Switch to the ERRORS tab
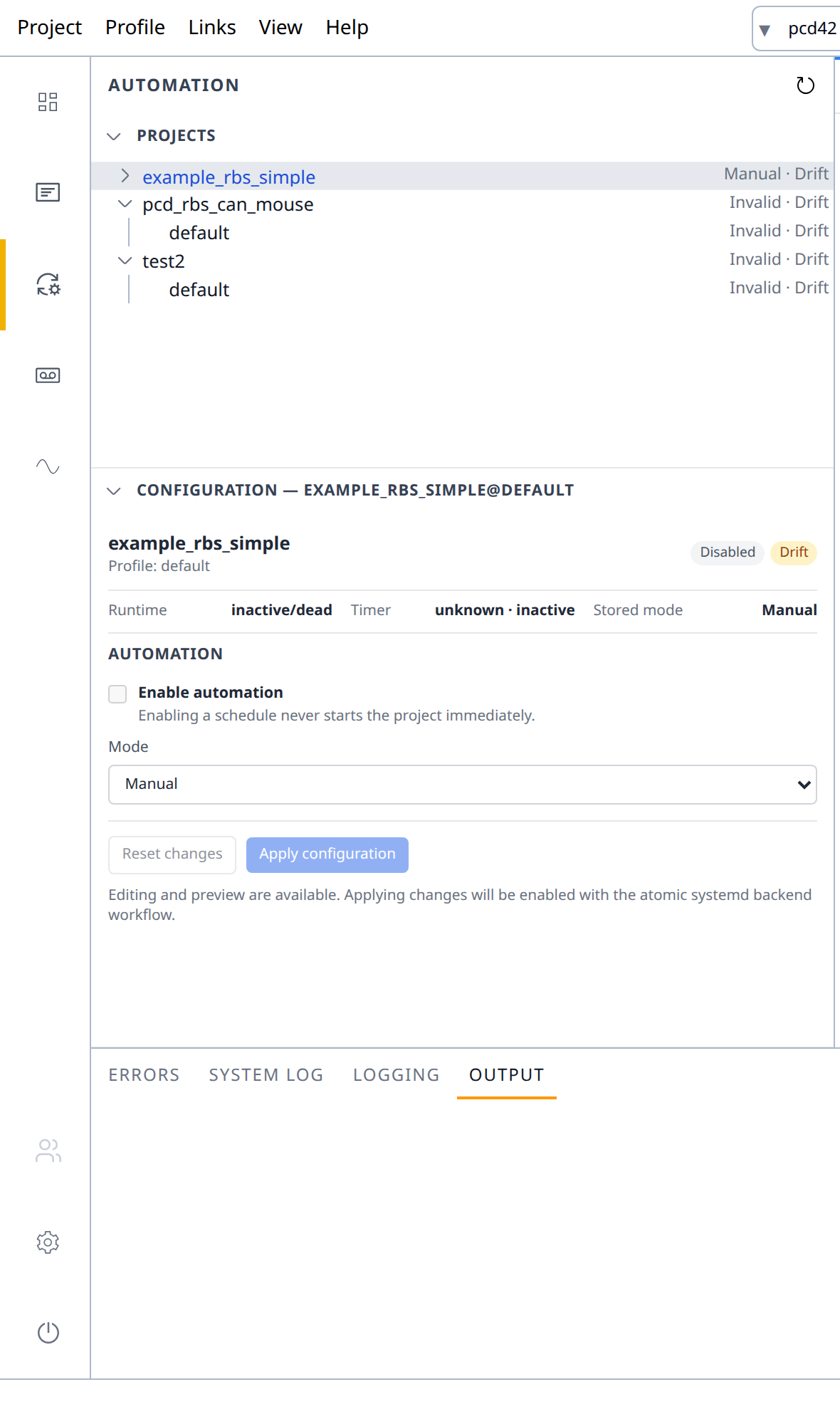 pos(144,1075)
